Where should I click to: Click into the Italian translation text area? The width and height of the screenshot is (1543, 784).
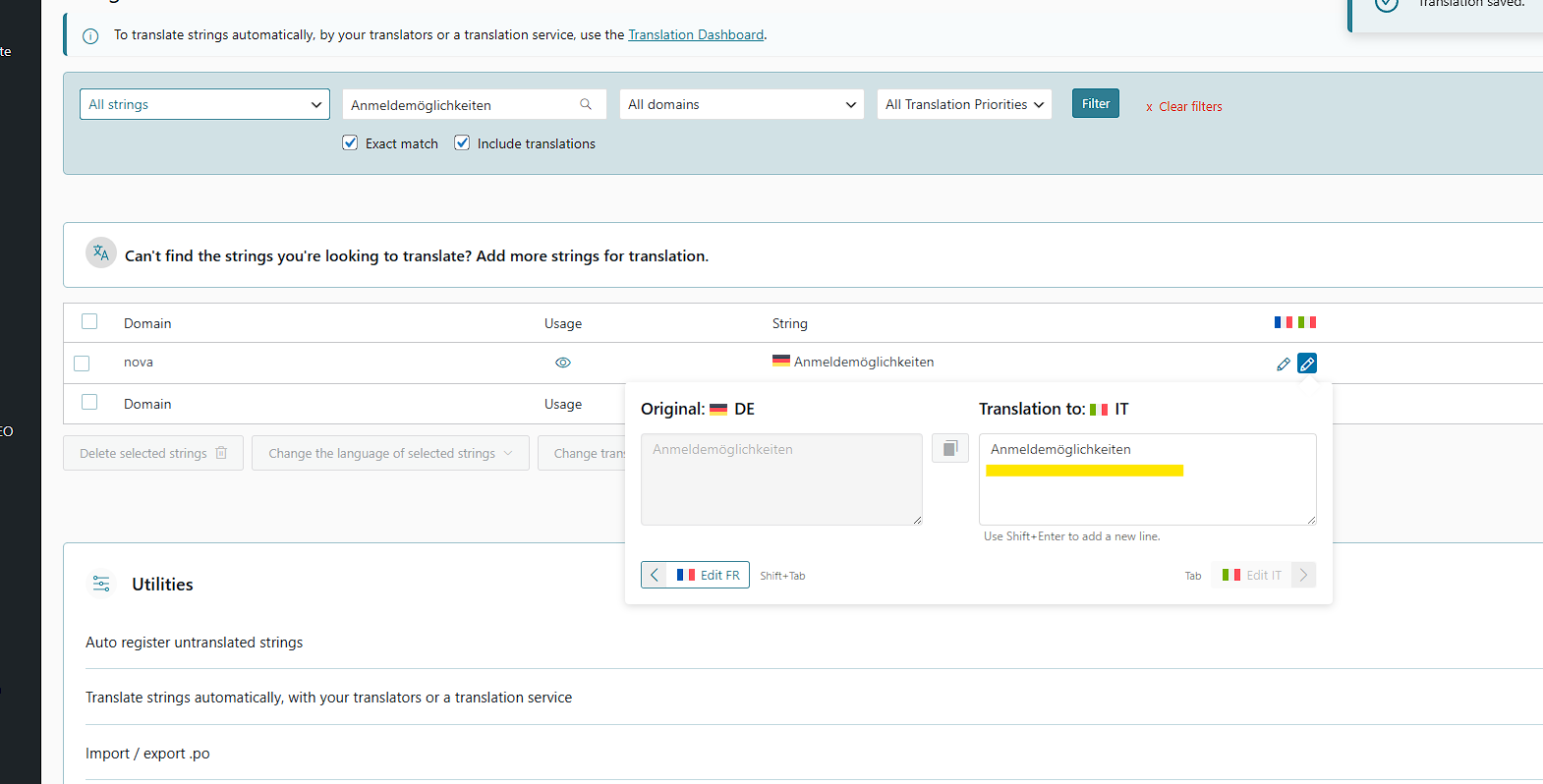pyautogui.click(x=1147, y=496)
